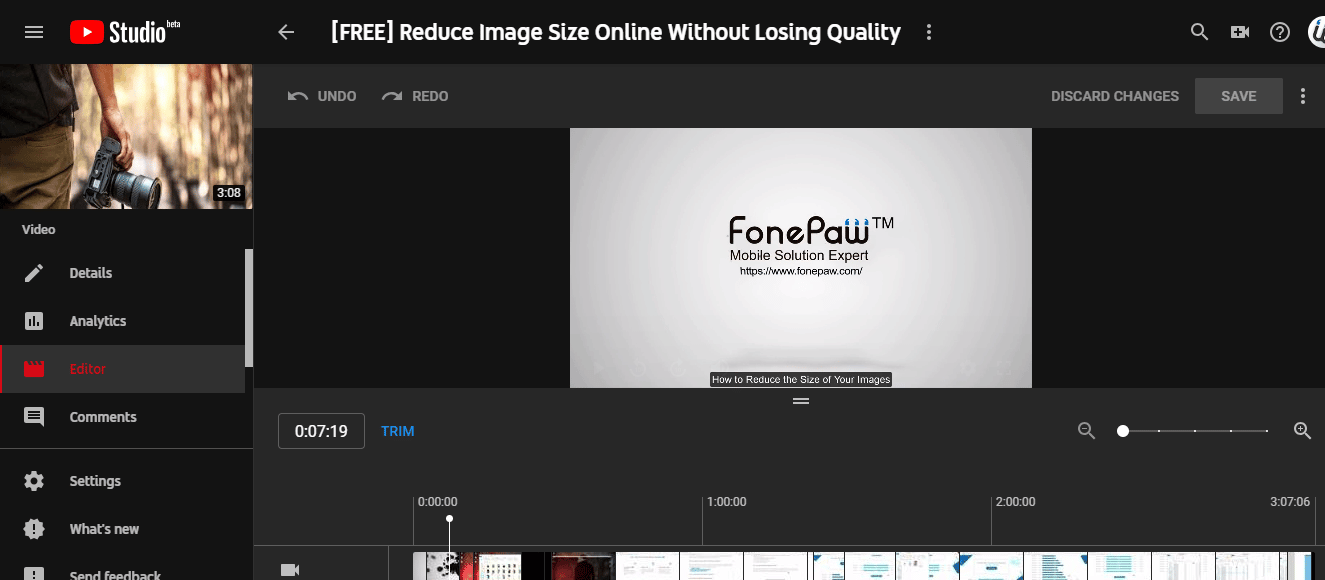Viewport: 1325px width, 580px height.
Task: Switch to the Editor section
Action: [x=87, y=368]
